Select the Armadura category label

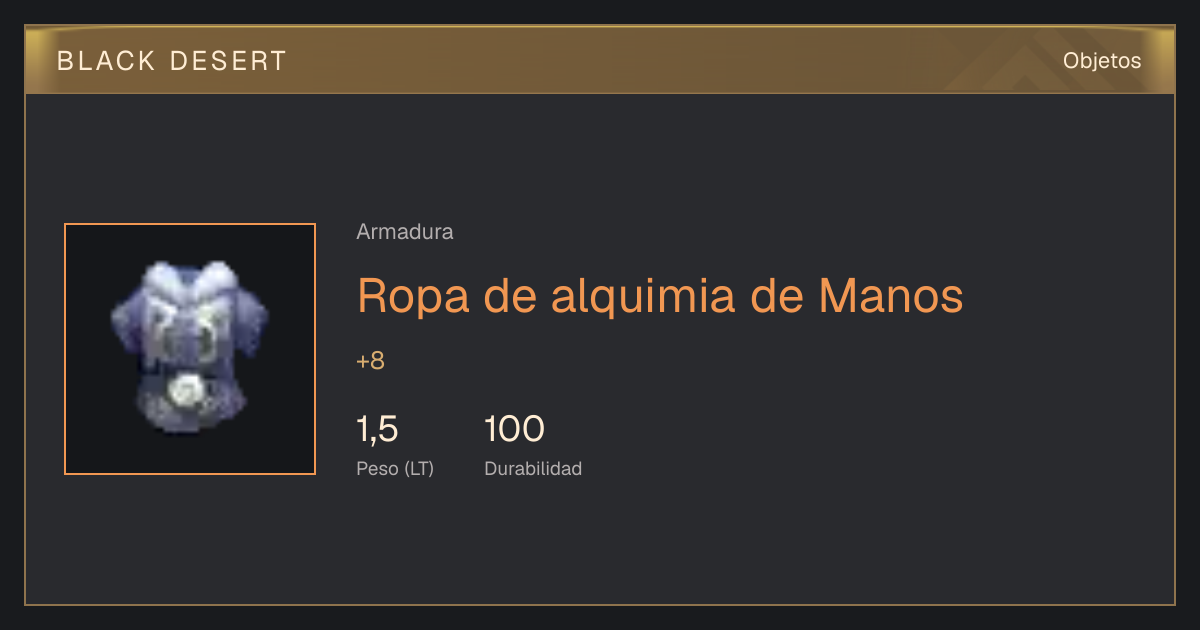click(x=405, y=232)
